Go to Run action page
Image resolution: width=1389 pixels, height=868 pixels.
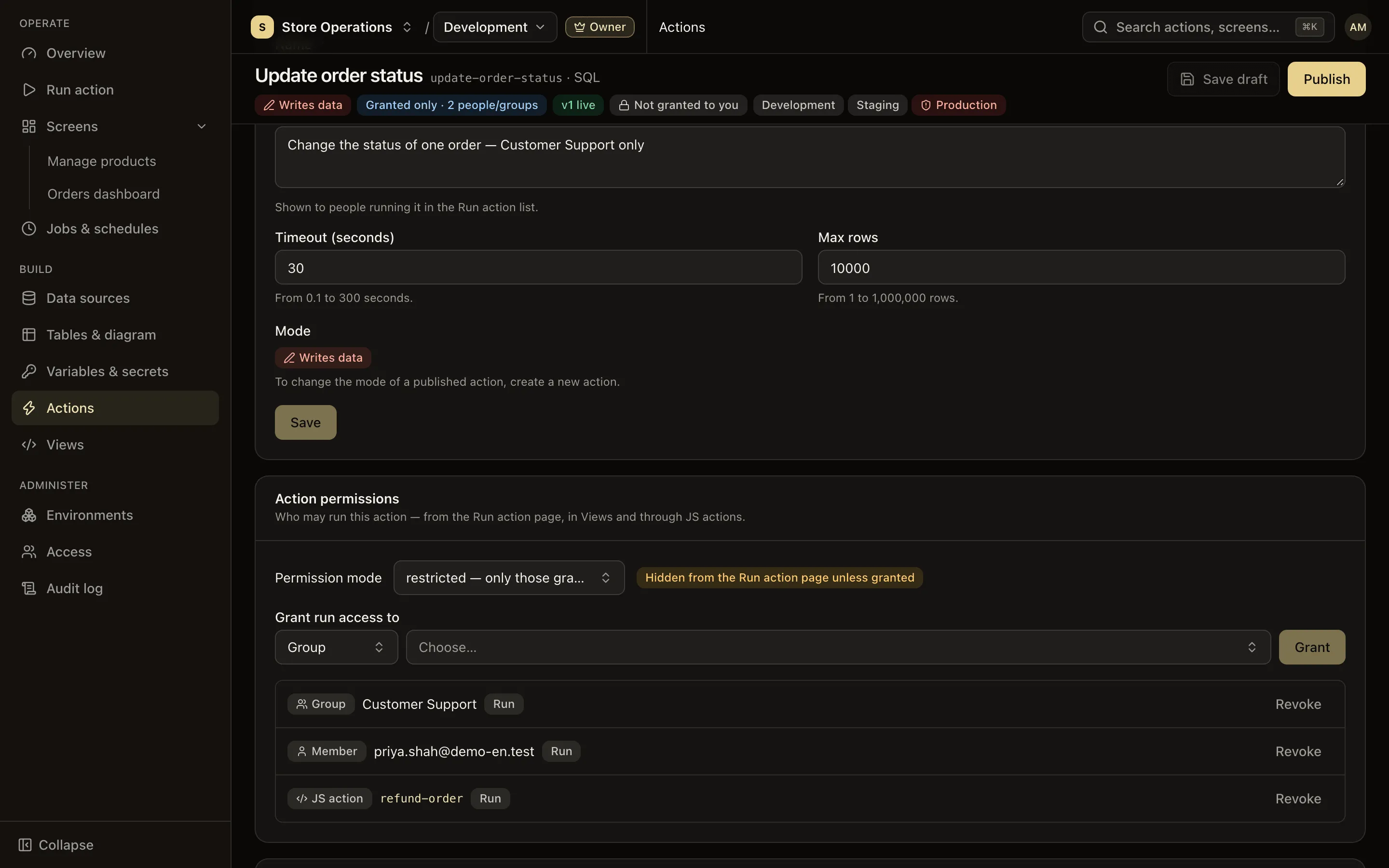click(115, 90)
